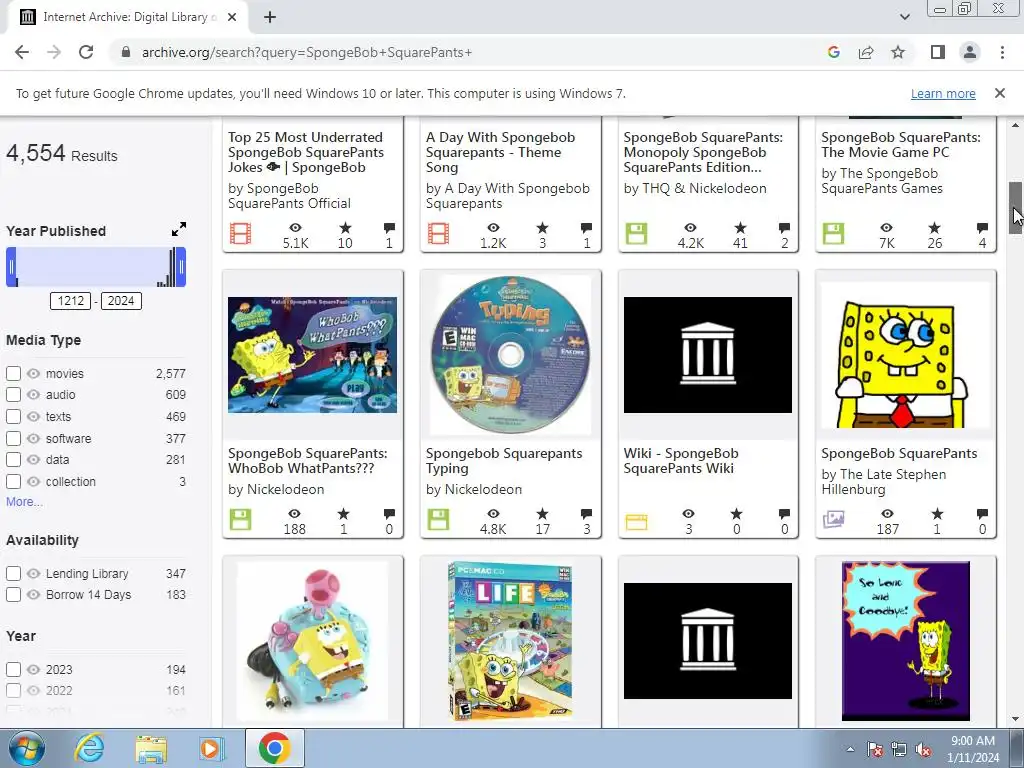Click web icon on SpongeBob Wiki card

pos(636,522)
